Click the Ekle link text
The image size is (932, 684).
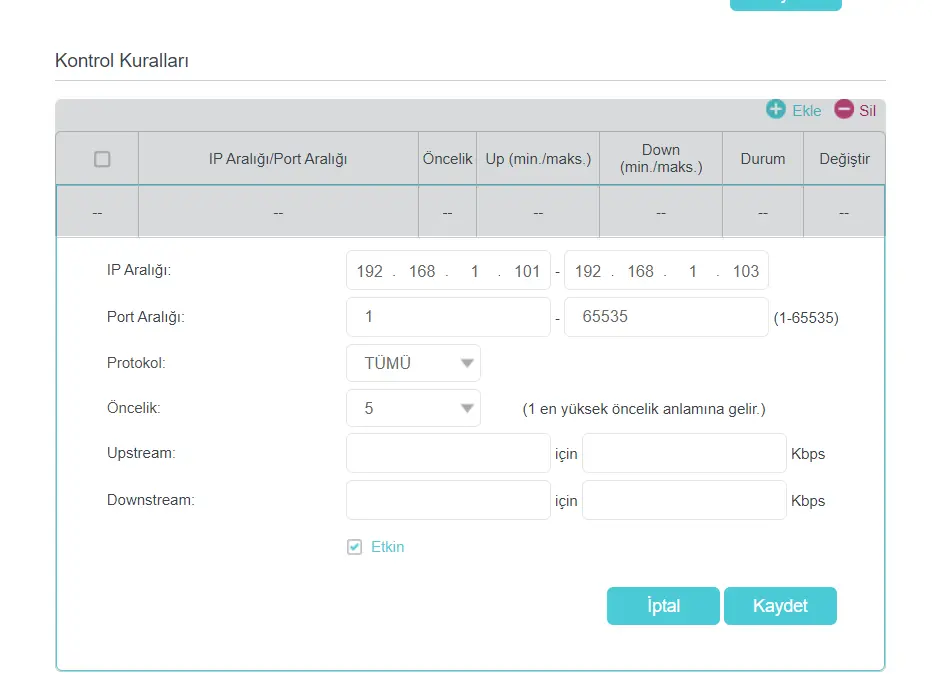(807, 111)
